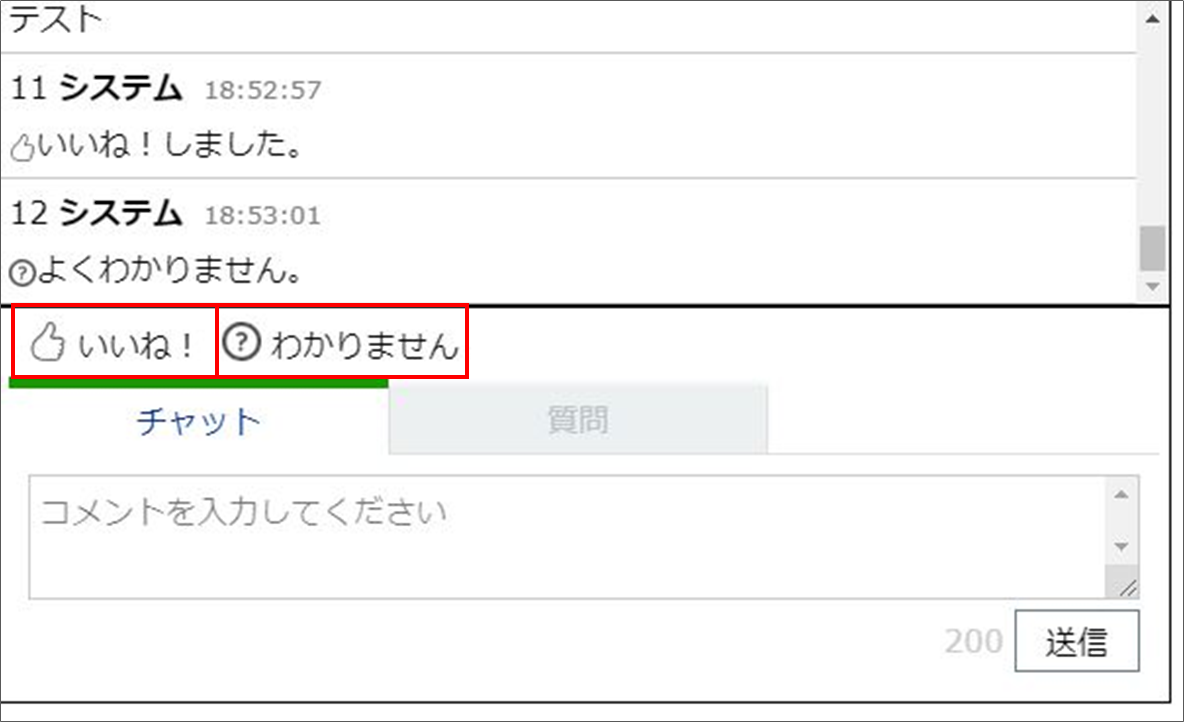This screenshot has width=1184, height=722.
Task: Click comment box scroll-up arrow
Action: [1121, 494]
